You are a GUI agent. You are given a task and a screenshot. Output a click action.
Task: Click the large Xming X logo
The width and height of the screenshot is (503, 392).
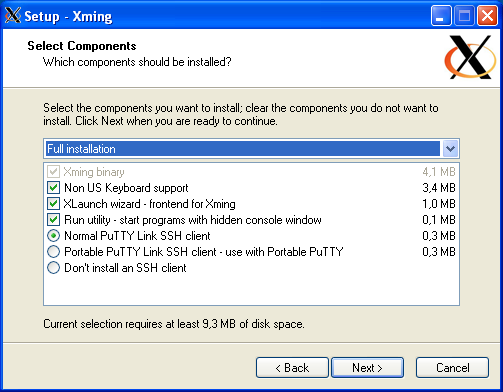tap(470, 57)
